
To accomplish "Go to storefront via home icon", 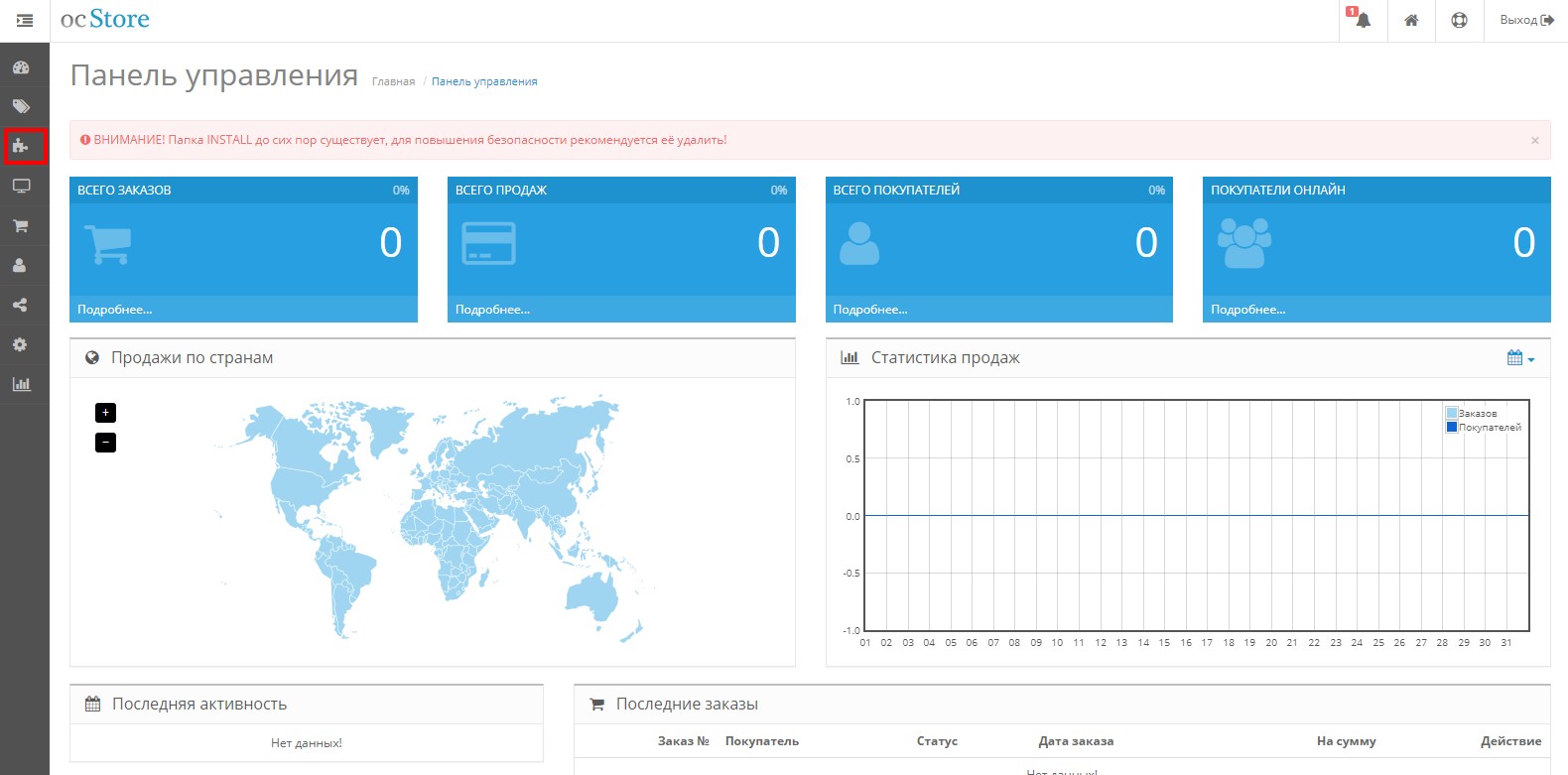I will pos(1411,20).
